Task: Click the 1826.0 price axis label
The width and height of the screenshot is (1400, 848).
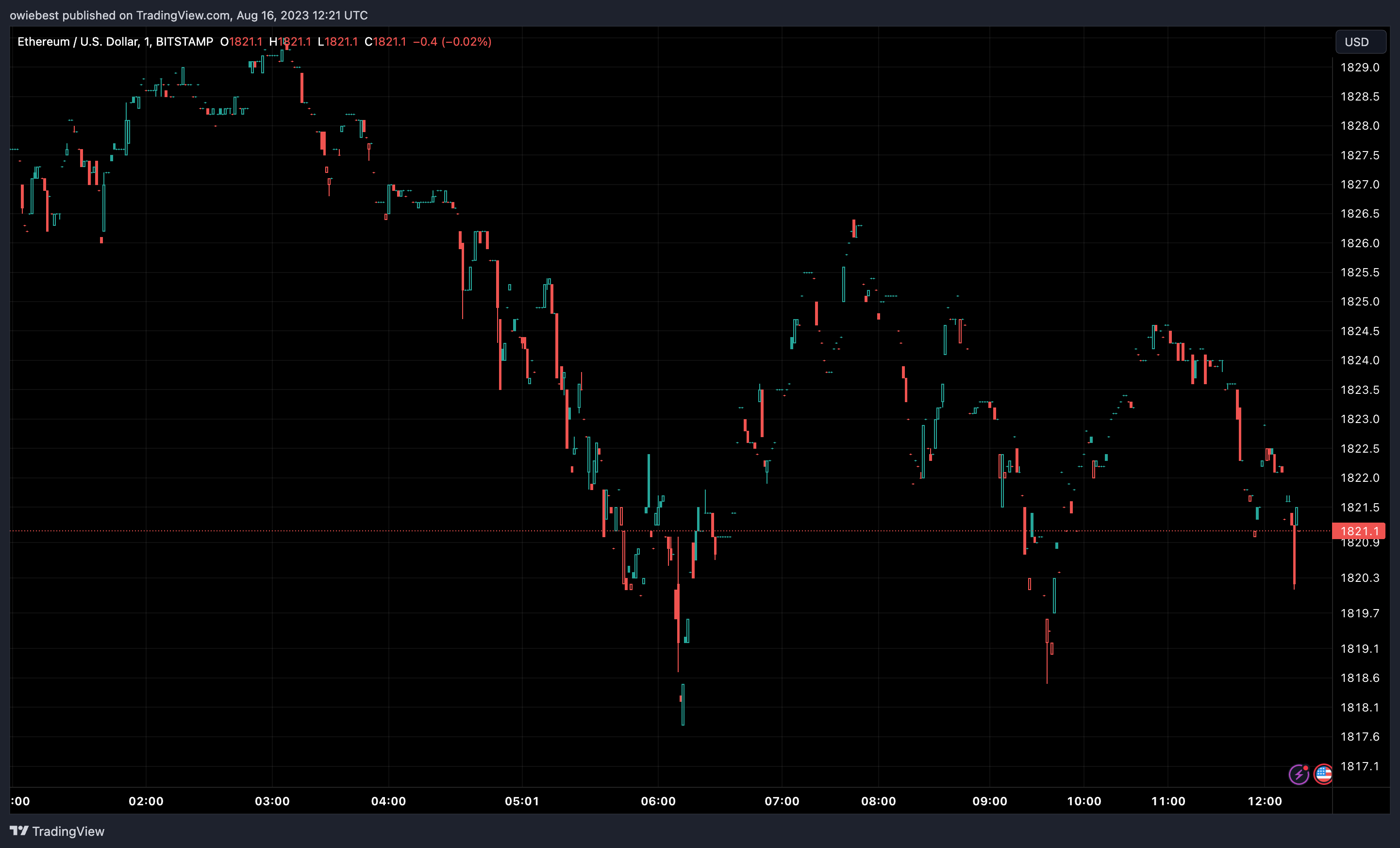Action: click(x=1360, y=243)
